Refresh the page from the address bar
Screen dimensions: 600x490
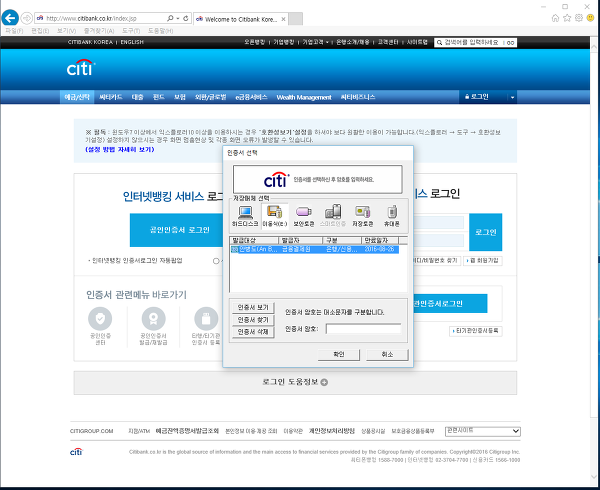(x=186, y=18)
